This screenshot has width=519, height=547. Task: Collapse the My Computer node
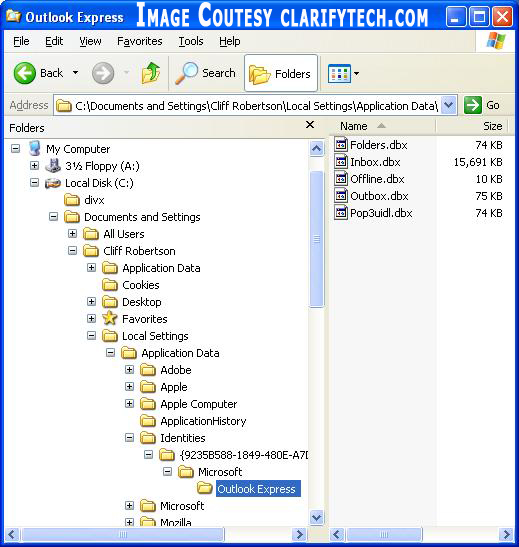pyautogui.click(x=15, y=149)
